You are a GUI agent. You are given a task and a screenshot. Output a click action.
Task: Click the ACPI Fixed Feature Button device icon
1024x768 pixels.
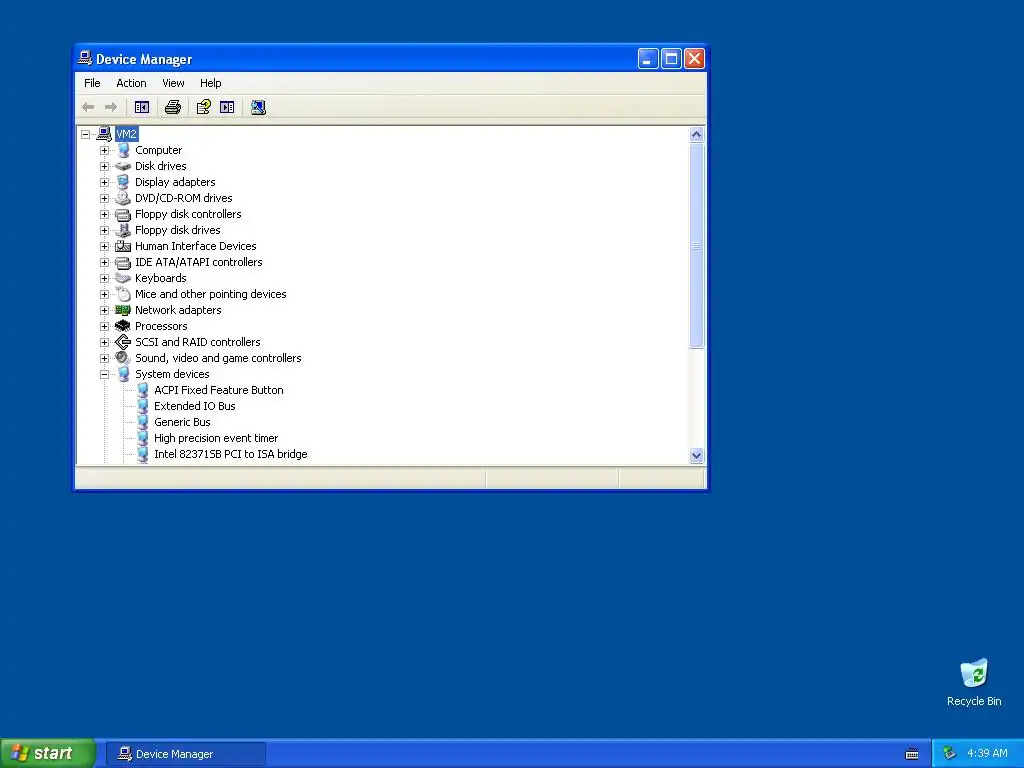tap(142, 390)
